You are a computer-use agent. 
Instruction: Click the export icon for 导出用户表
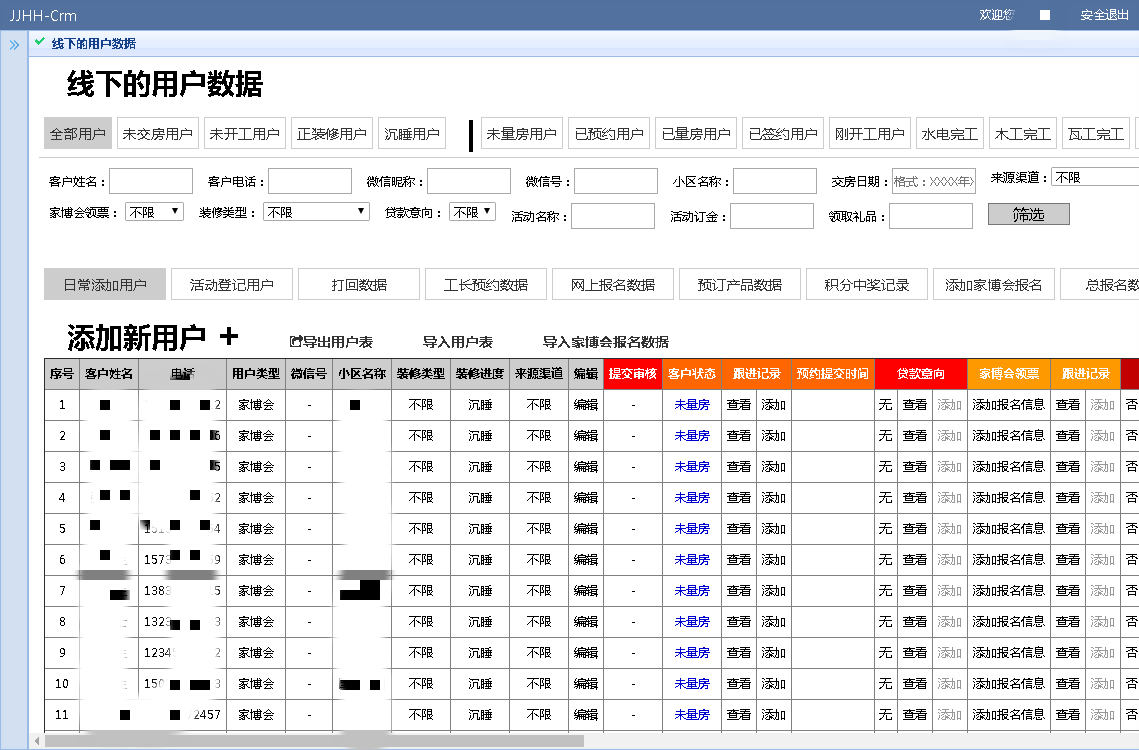(x=295, y=342)
